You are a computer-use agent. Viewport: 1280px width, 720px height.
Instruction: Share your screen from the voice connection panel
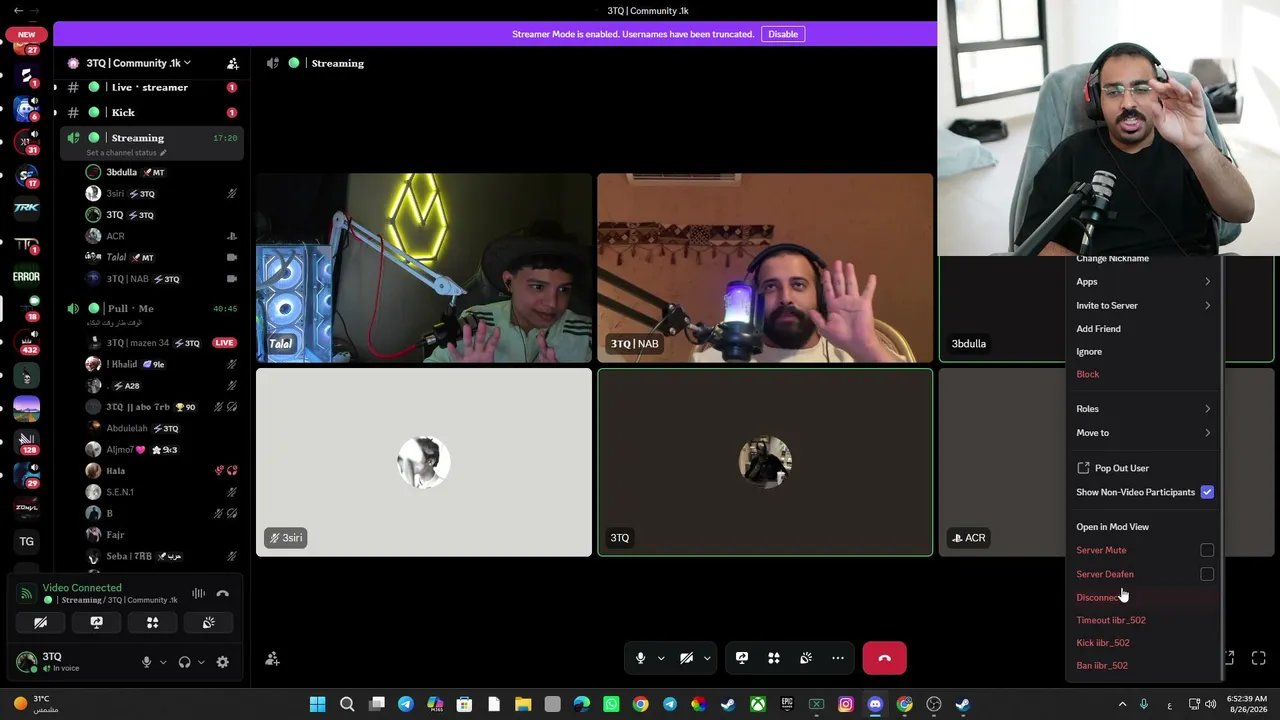click(x=96, y=622)
